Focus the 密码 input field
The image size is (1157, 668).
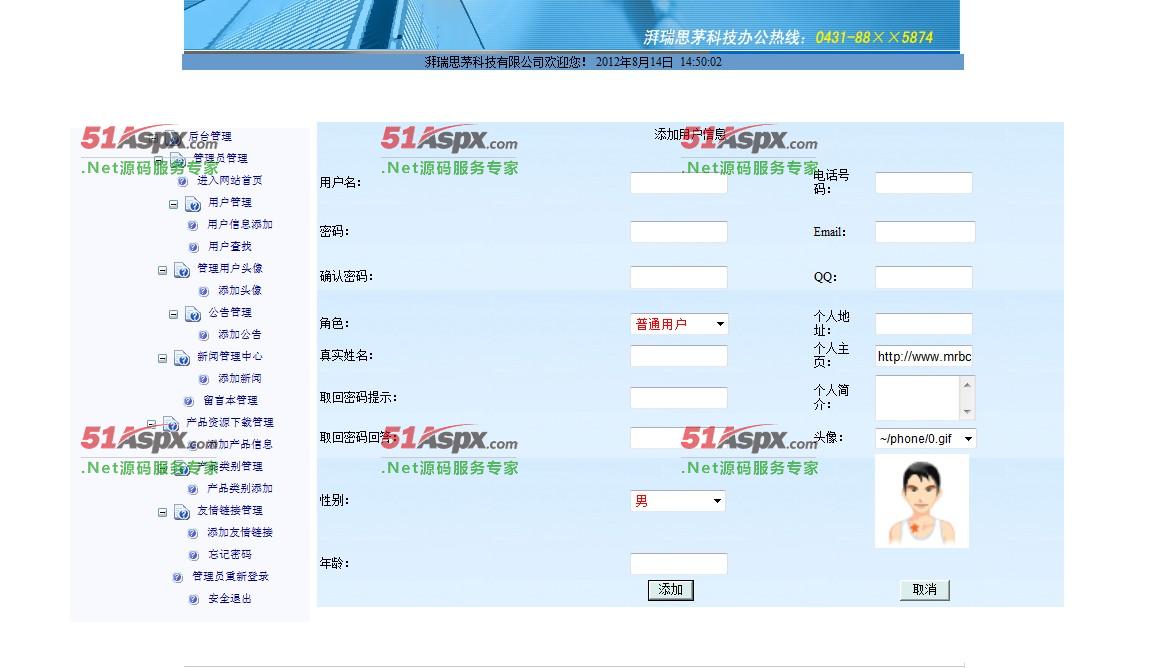[x=679, y=232]
